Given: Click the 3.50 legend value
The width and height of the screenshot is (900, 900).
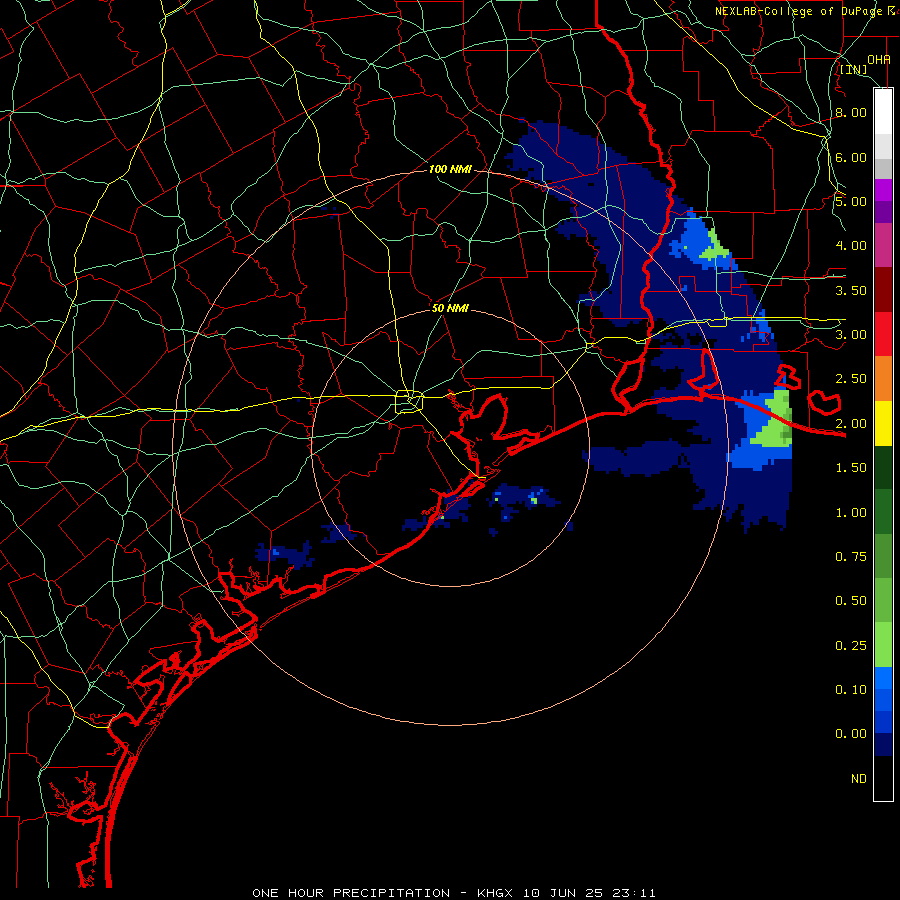Looking at the screenshot, I should (851, 290).
